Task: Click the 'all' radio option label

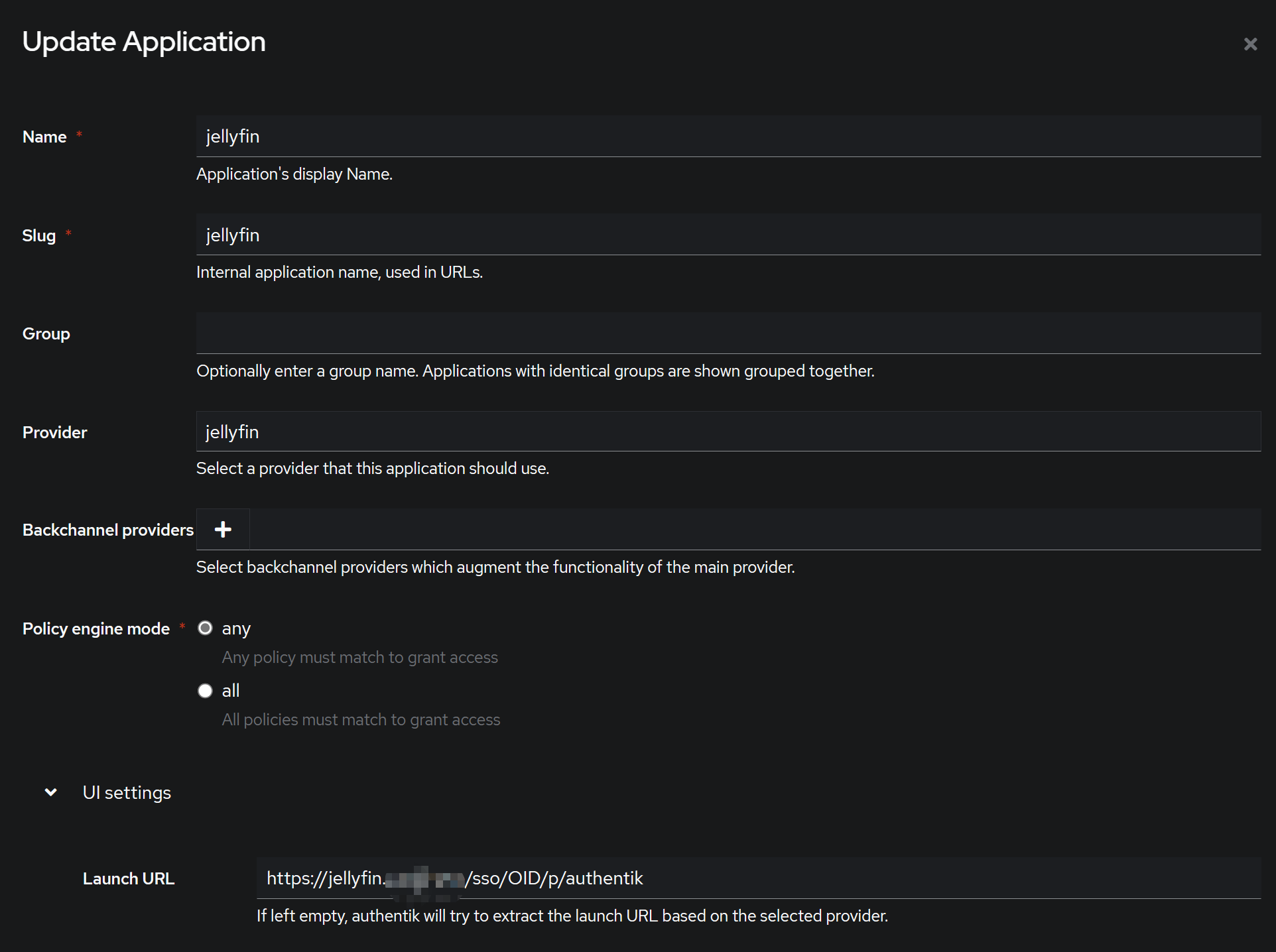Action: [x=230, y=691]
